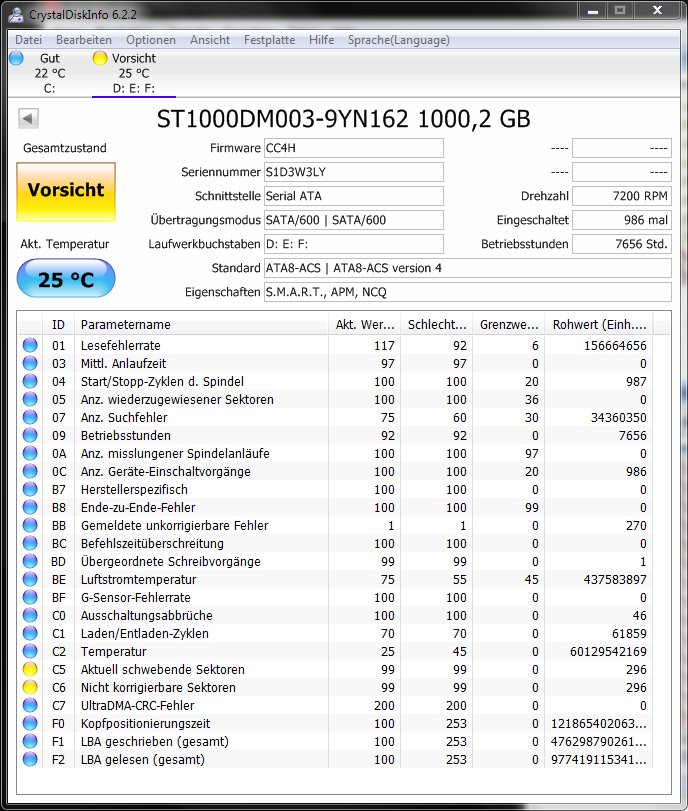Click status icon of Kopfpositionierungszeit row
Screen dimensions: 688x811
30,723
